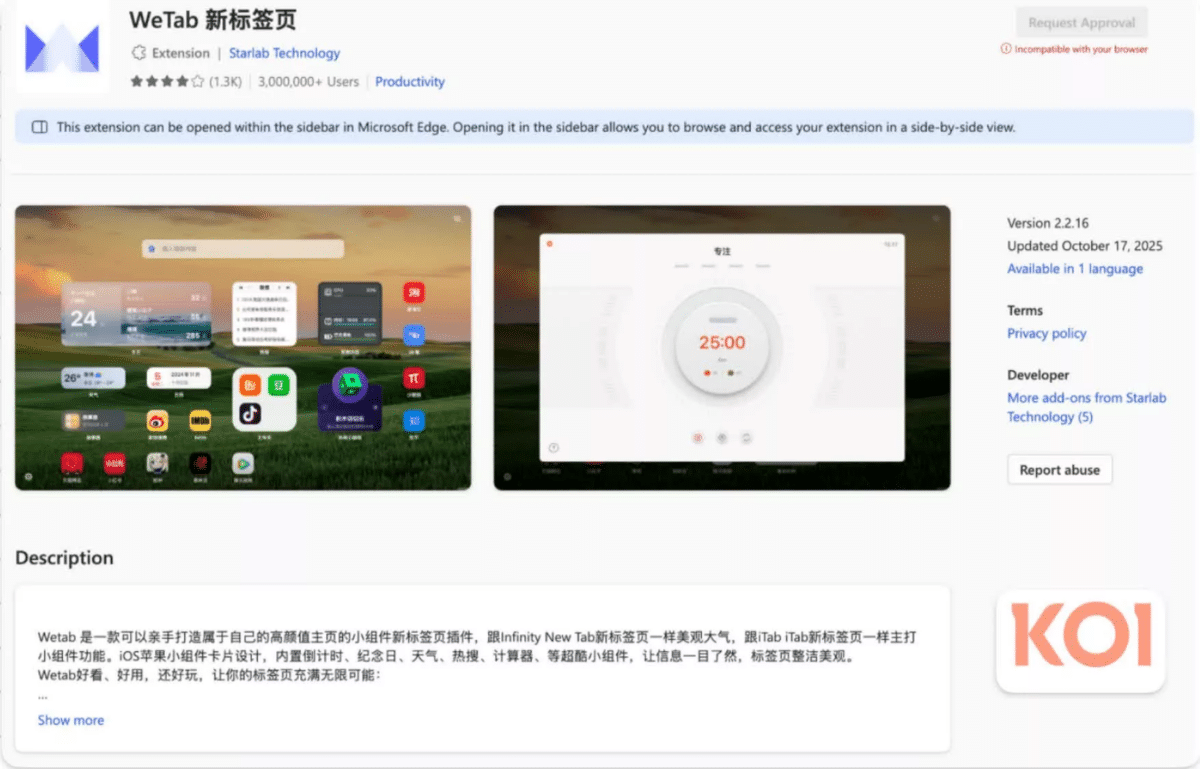
Task: Click the TikTok icon in first screenshot
Action: coord(250,415)
